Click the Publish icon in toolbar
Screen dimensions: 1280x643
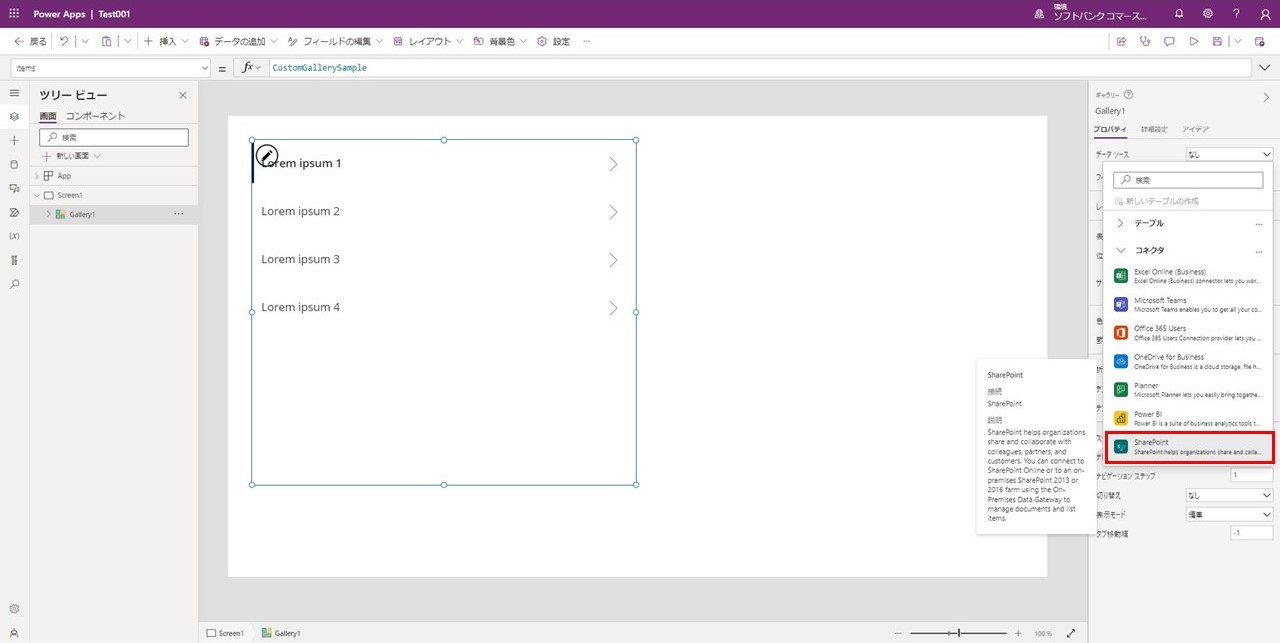tap(1261, 41)
